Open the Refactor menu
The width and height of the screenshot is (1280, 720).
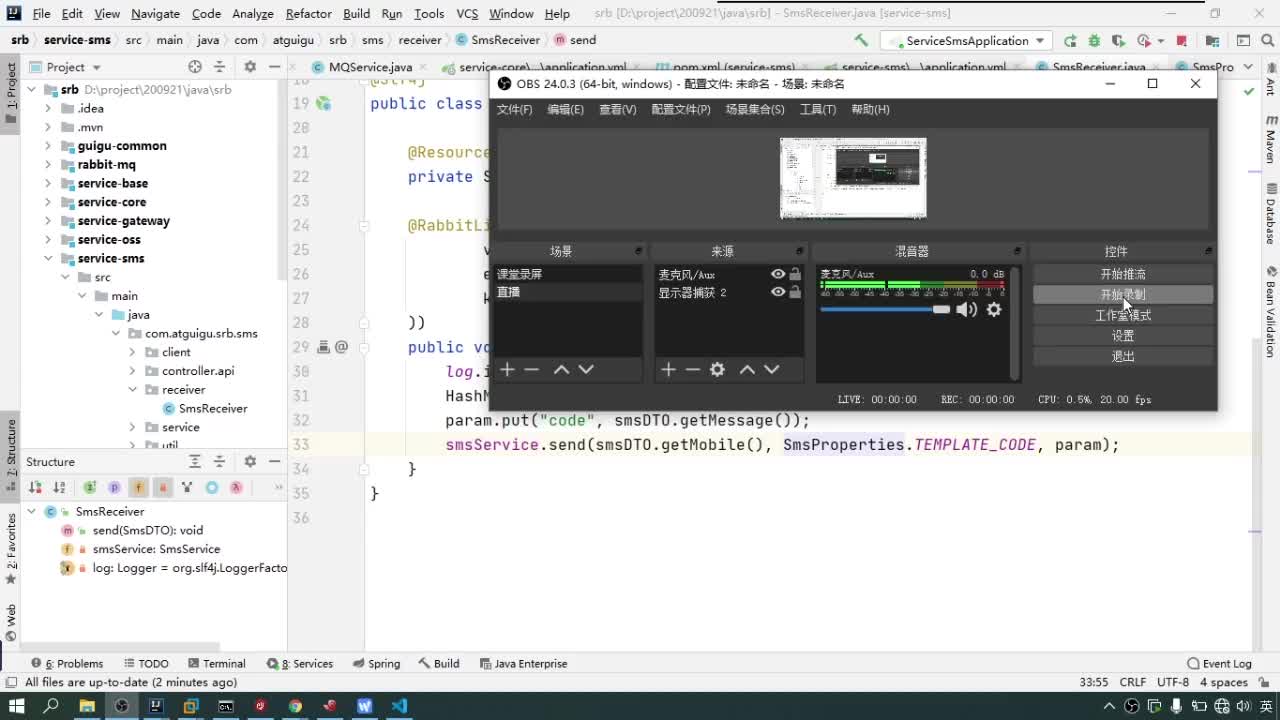click(x=308, y=14)
